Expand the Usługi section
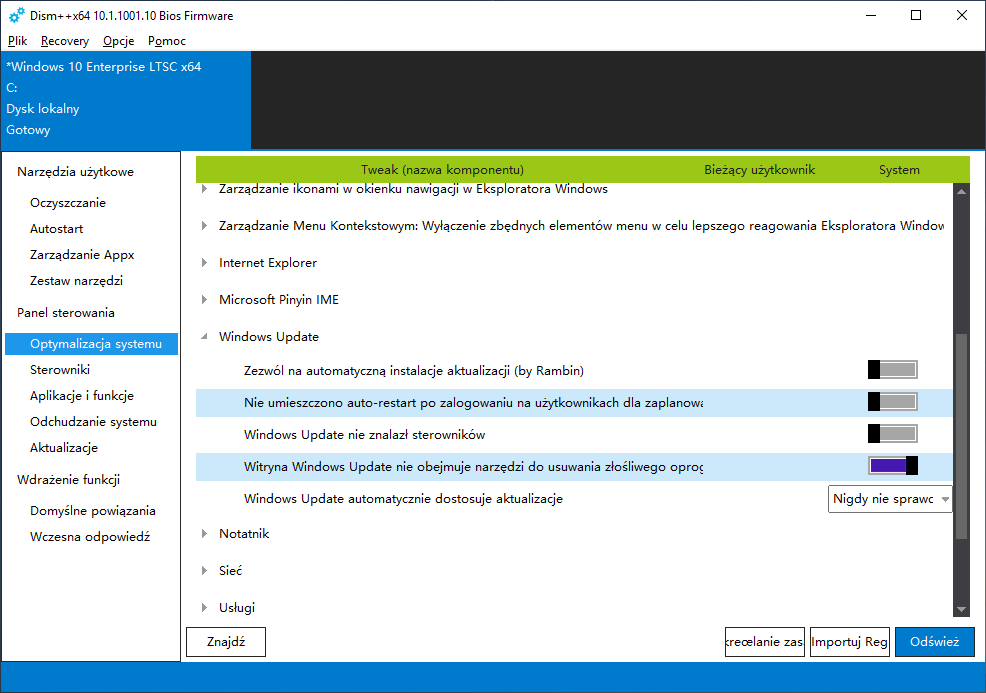Screen dimensions: 986x693 (206, 608)
